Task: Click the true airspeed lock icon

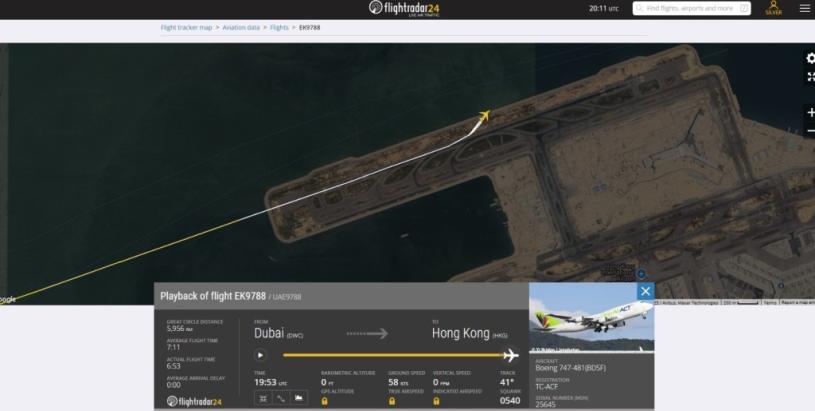Action: point(392,401)
